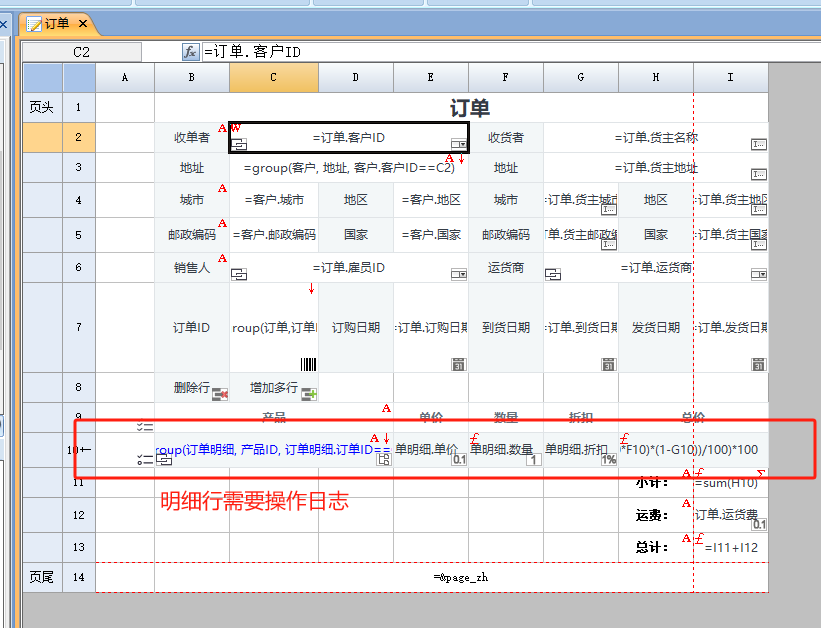Open the dropdown widget in the 订单.雇员ID cell
This screenshot has width=821, height=628.
pos(458,274)
